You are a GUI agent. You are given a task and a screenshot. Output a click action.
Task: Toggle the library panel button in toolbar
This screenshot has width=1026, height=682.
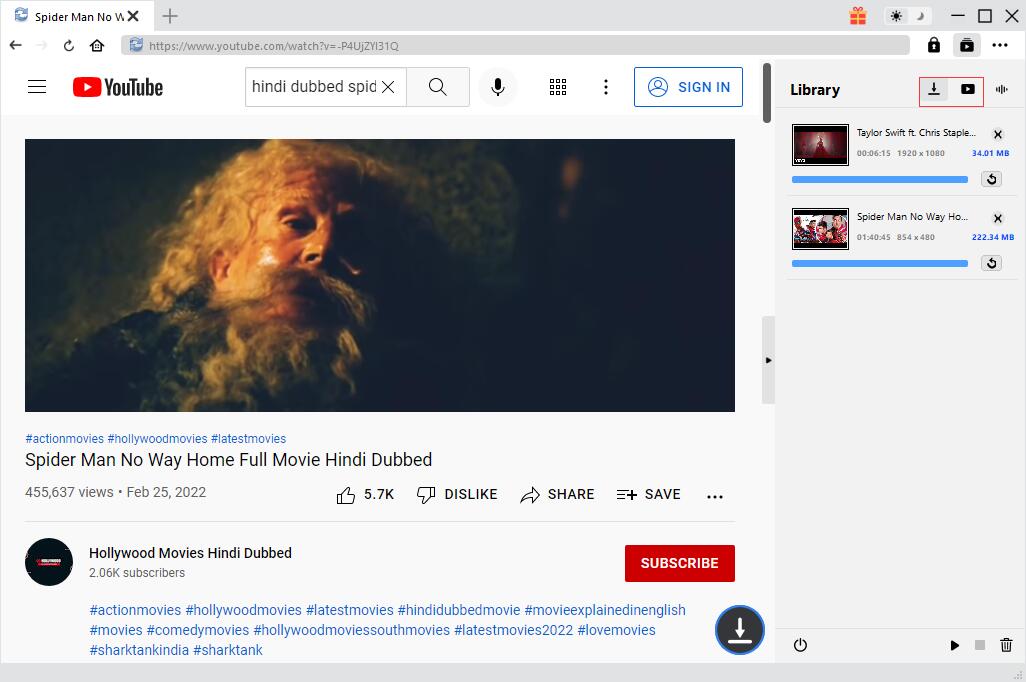pos(966,45)
